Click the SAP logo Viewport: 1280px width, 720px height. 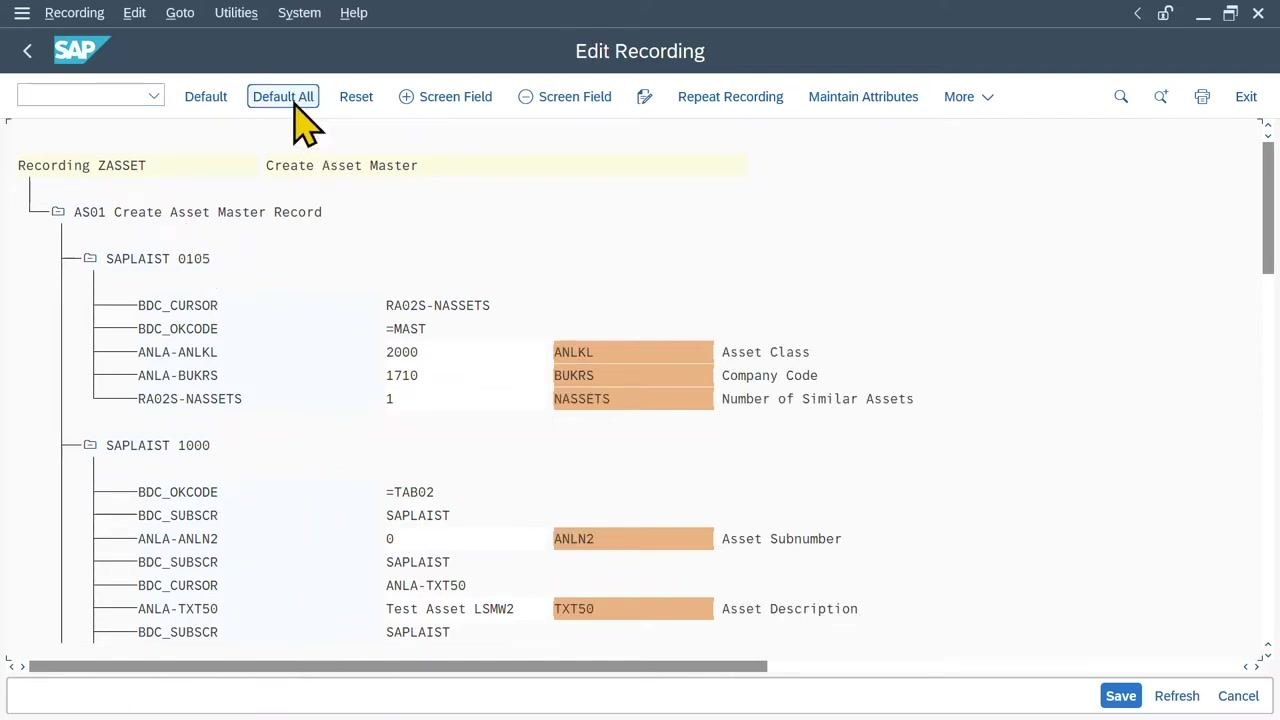82,50
